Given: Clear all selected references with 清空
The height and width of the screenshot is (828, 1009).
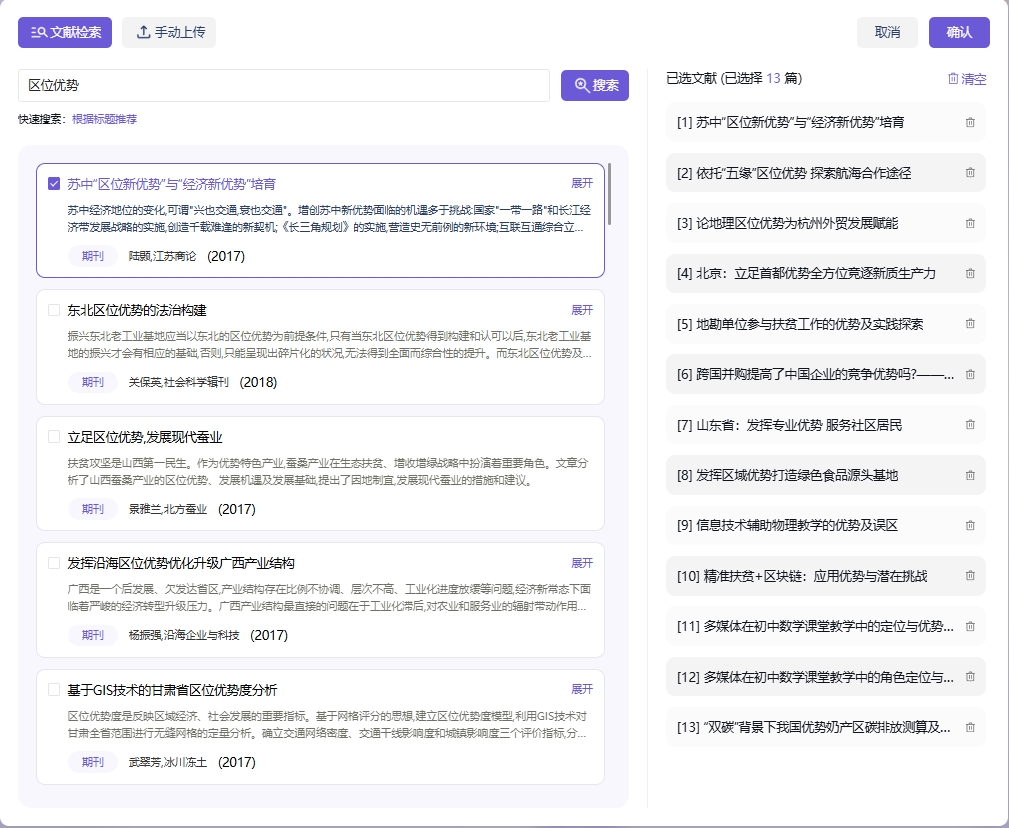Looking at the screenshot, I should (967, 78).
